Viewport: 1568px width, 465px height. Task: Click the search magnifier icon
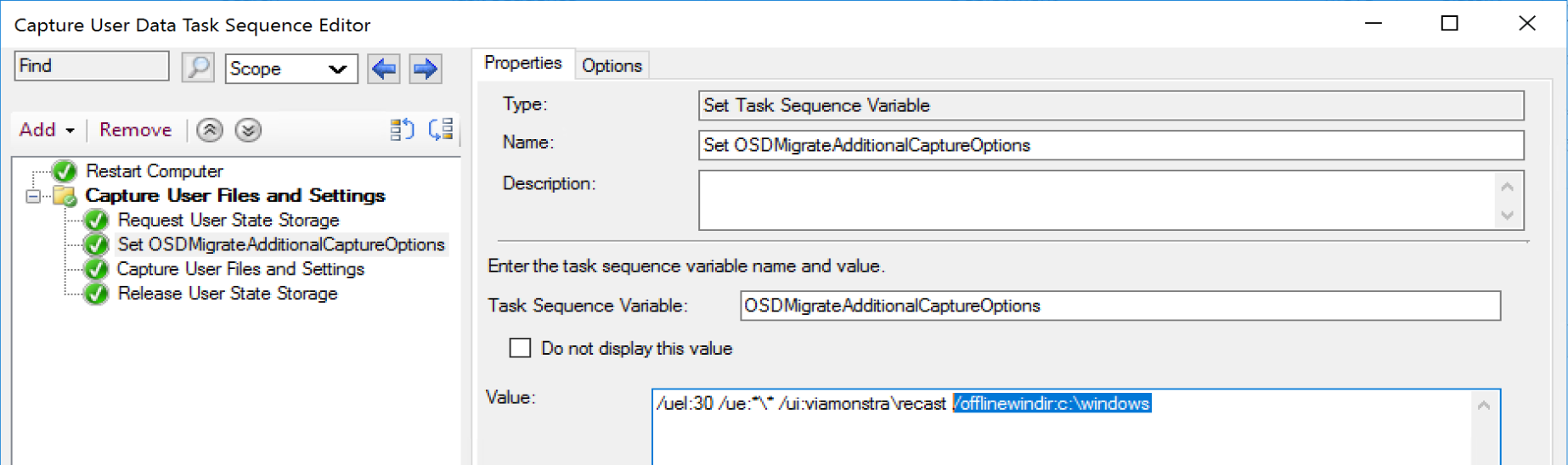[x=198, y=67]
